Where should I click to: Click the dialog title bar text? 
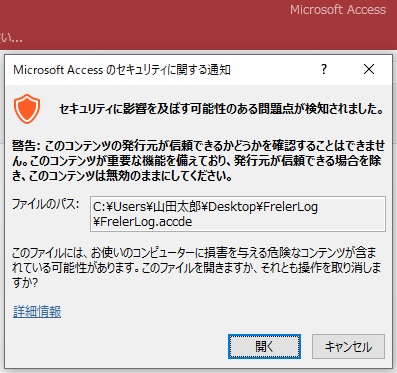tap(122, 70)
